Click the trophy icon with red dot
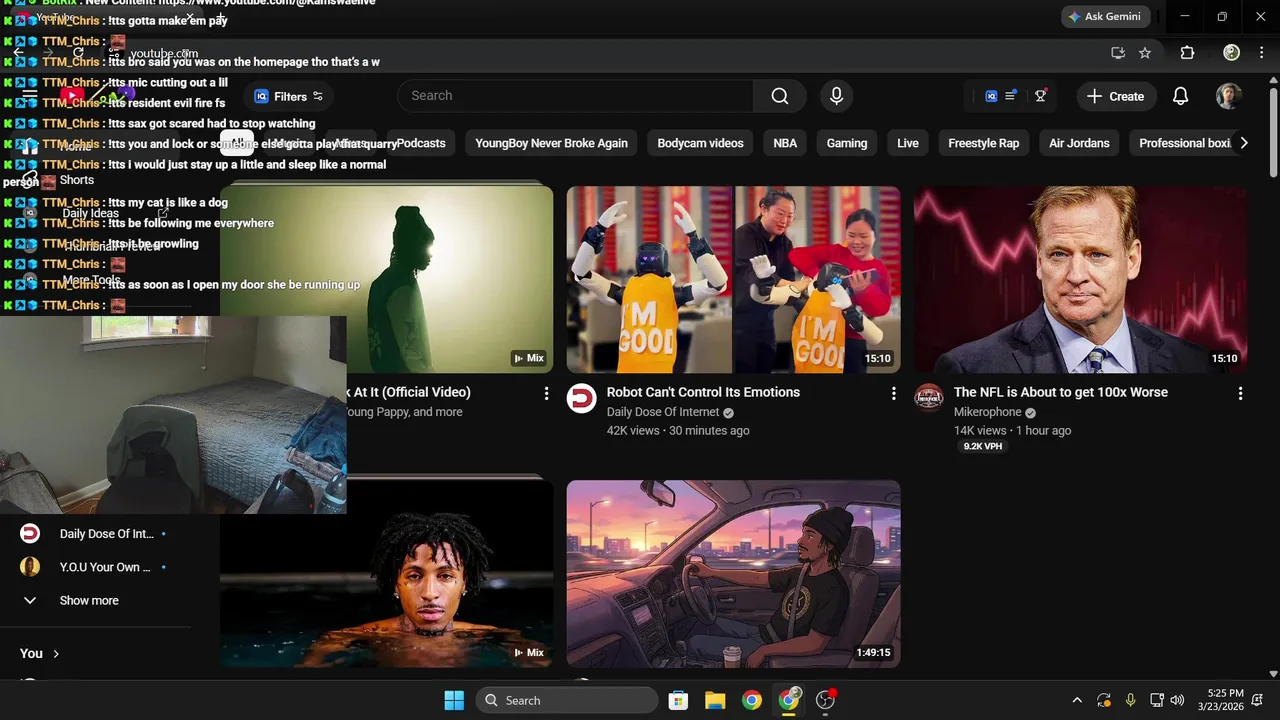This screenshot has width=1280, height=720. (x=1040, y=95)
